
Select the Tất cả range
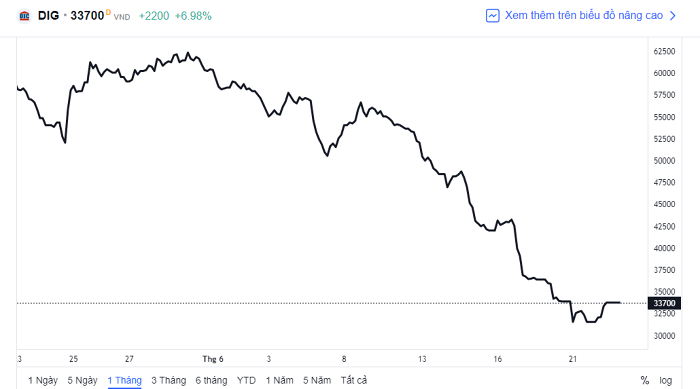(x=354, y=380)
